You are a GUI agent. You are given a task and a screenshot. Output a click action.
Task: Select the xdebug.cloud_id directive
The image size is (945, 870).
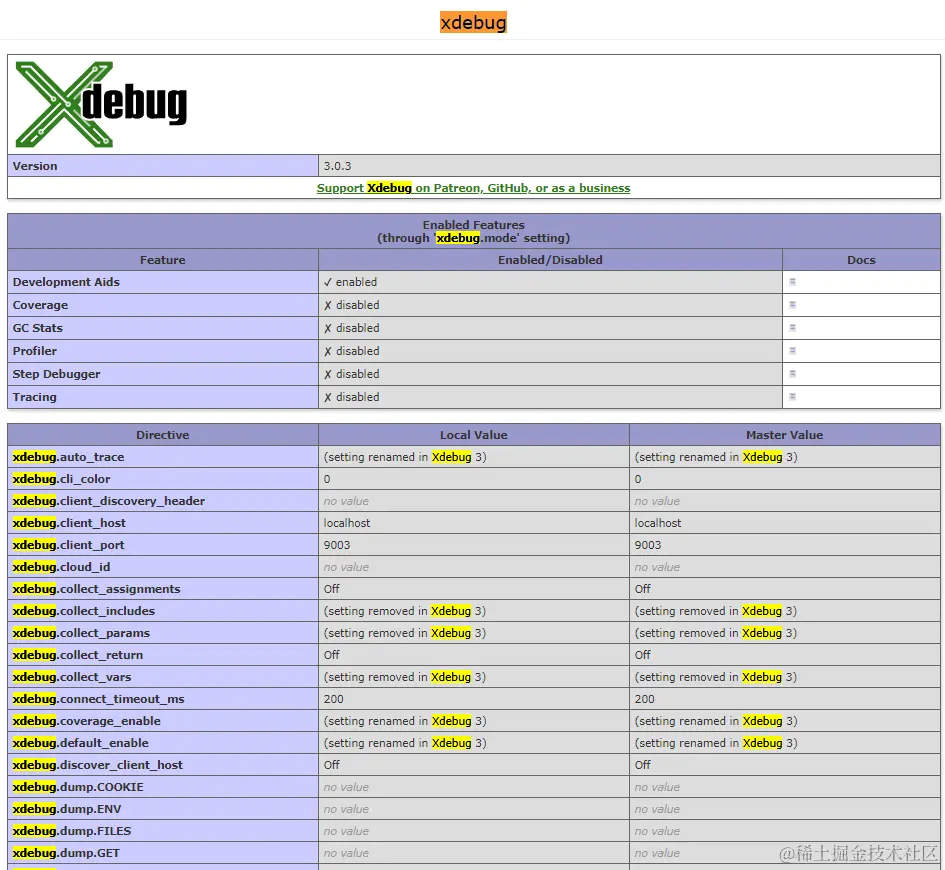[x=61, y=567]
